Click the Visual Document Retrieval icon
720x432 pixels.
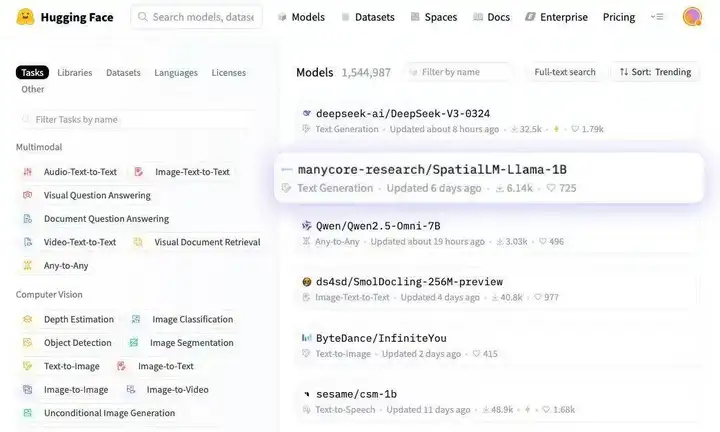coord(138,242)
